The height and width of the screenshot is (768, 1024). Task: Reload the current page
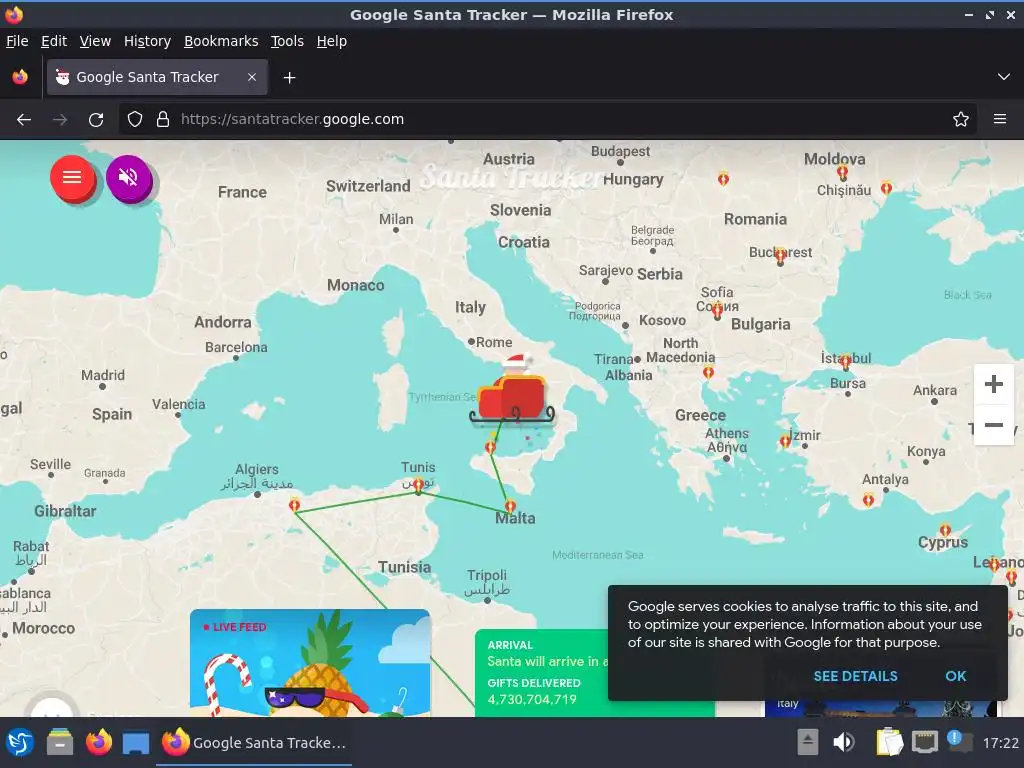(x=96, y=120)
